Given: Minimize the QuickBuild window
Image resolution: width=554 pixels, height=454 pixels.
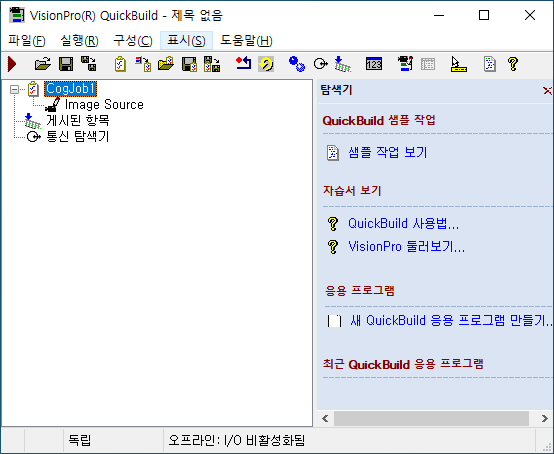Looking at the screenshot, I should pyautogui.click(x=439, y=15).
